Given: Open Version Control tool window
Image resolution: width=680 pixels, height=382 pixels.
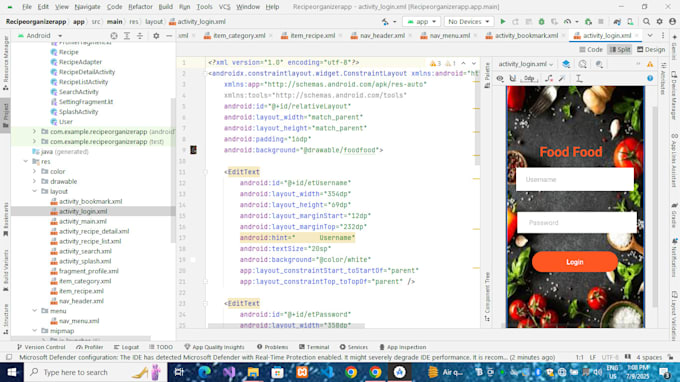Looking at the screenshot, I should tap(41, 347).
